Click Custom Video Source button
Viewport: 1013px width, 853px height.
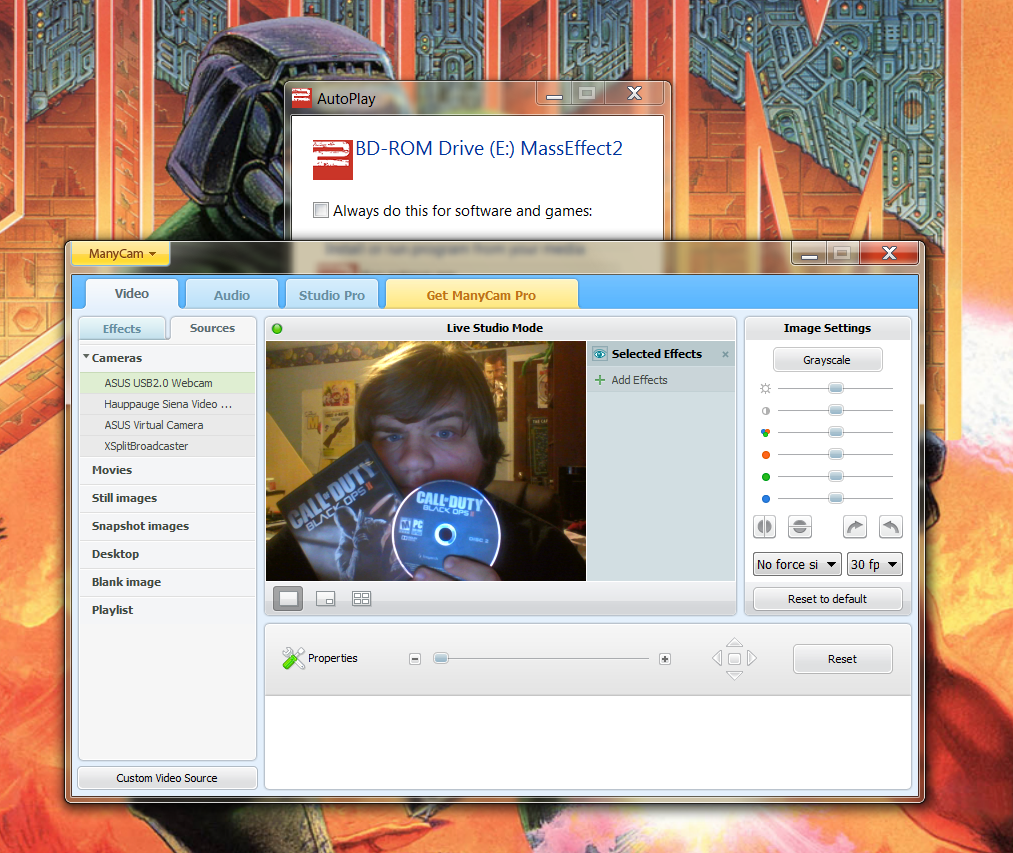167,778
